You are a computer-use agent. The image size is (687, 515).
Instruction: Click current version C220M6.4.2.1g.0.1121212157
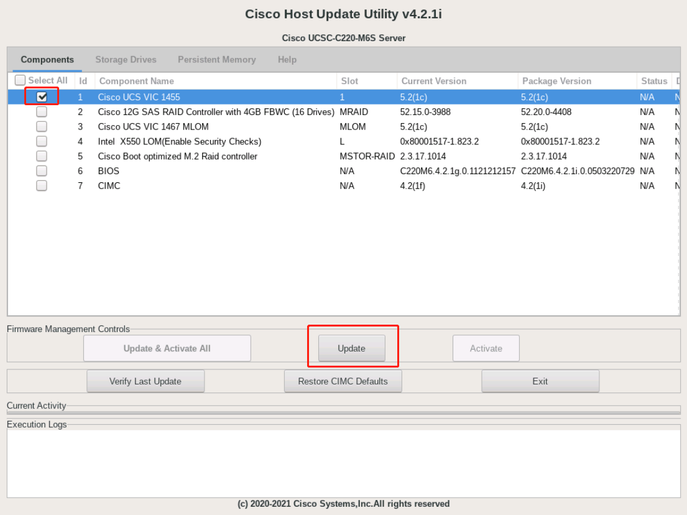click(x=457, y=171)
